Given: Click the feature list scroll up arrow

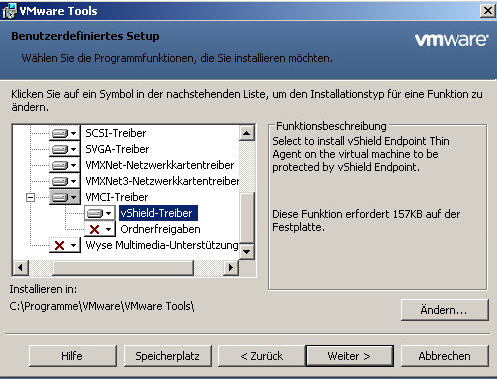Looking at the screenshot, I should [x=247, y=133].
